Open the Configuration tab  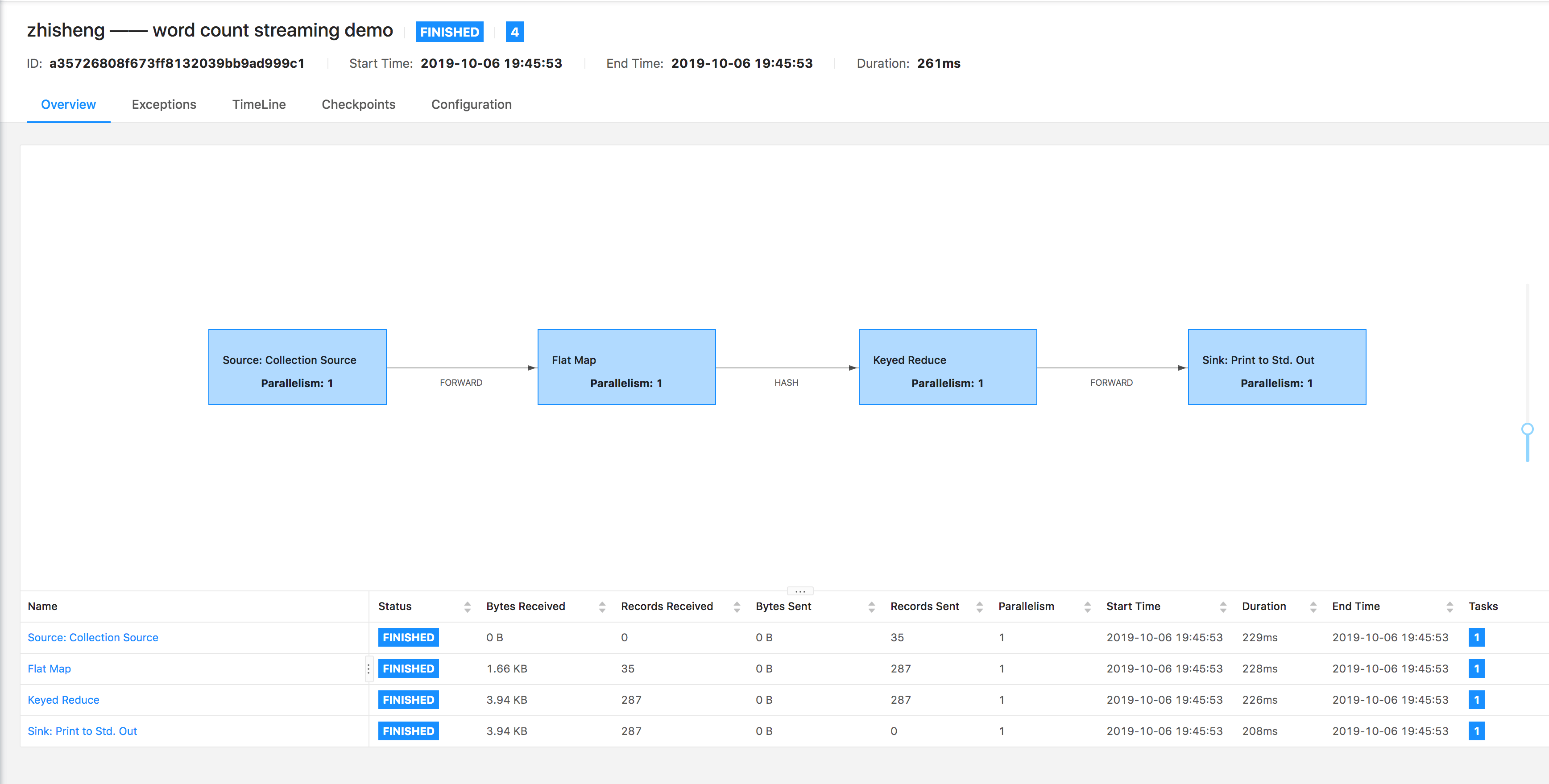[x=472, y=105]
